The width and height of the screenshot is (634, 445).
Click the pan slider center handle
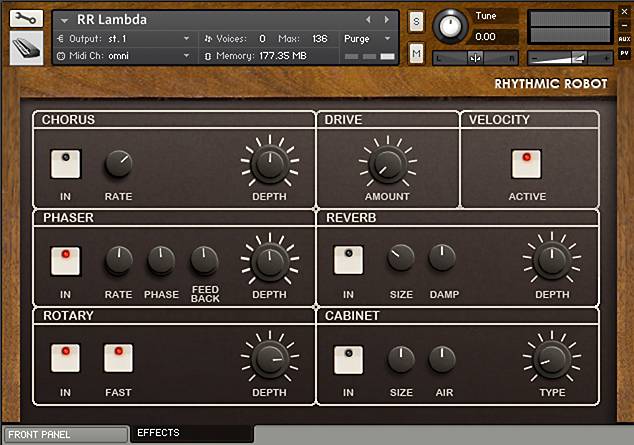point(476,58)
